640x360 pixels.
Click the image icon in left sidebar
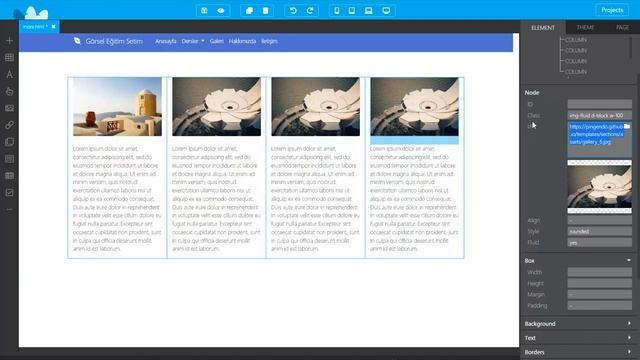click(9, 108)
